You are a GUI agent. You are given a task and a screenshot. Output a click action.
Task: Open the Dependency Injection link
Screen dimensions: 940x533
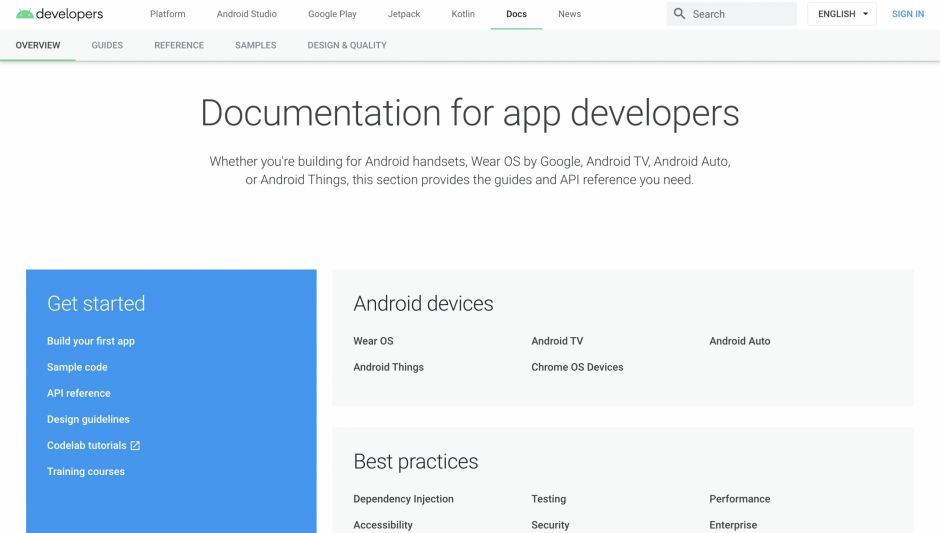coord(403,499)
